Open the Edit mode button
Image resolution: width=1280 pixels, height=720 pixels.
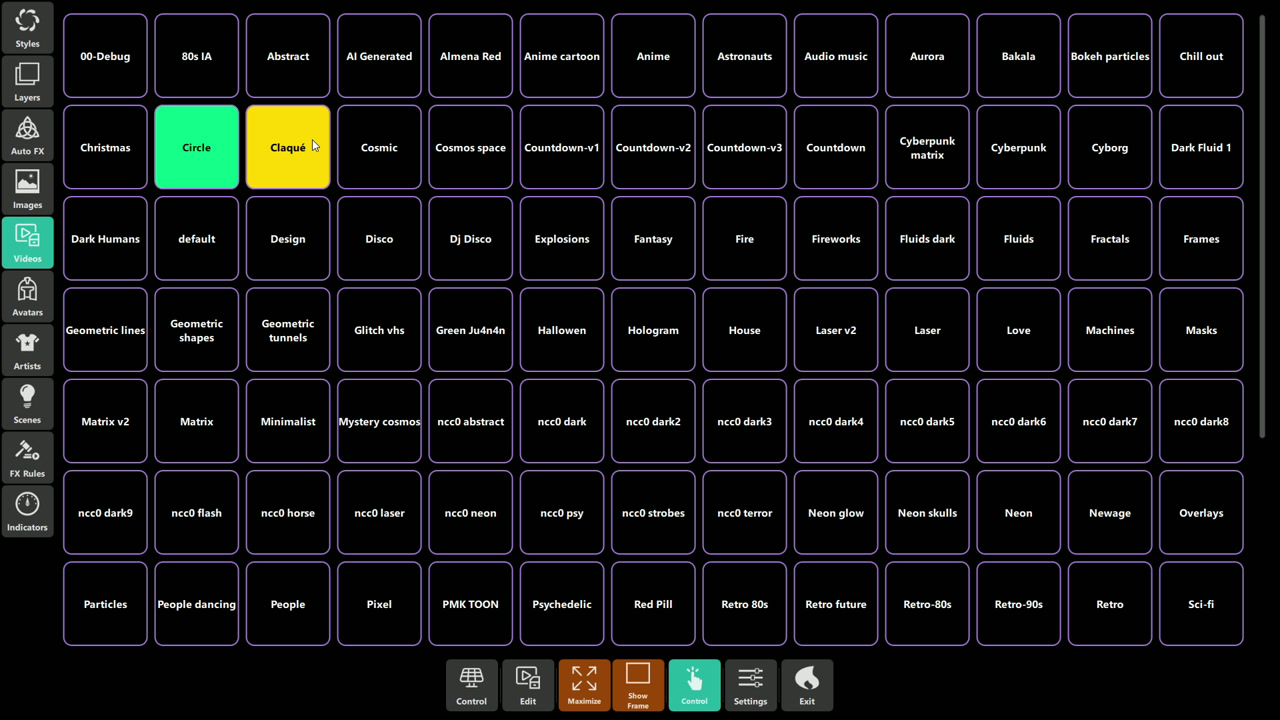pyautogui.click(x=527, y=685)
